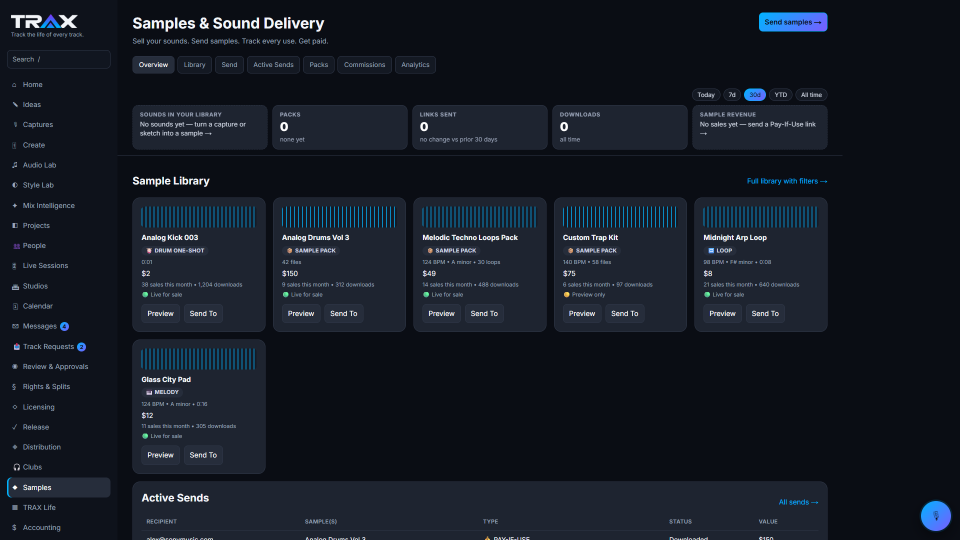
Task: Open the Analytics tab
Action: (x=415, y=65)
